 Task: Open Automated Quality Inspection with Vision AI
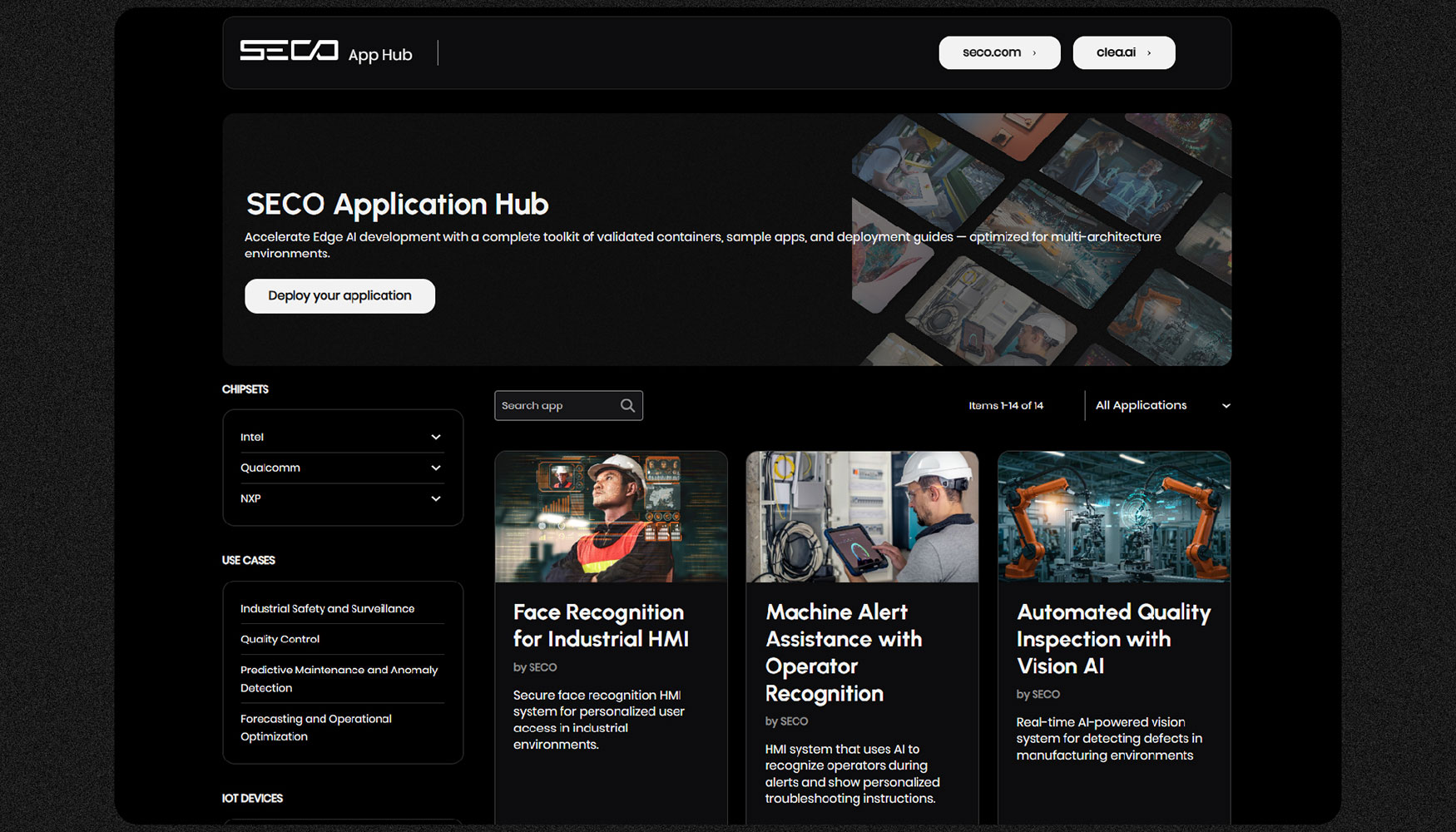coord(1113,639)
